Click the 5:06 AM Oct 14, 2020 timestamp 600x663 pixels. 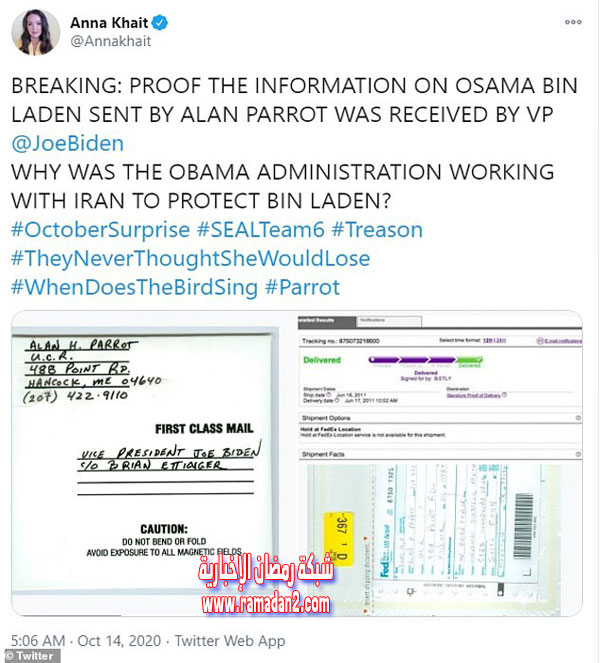(x=86, y=641)
